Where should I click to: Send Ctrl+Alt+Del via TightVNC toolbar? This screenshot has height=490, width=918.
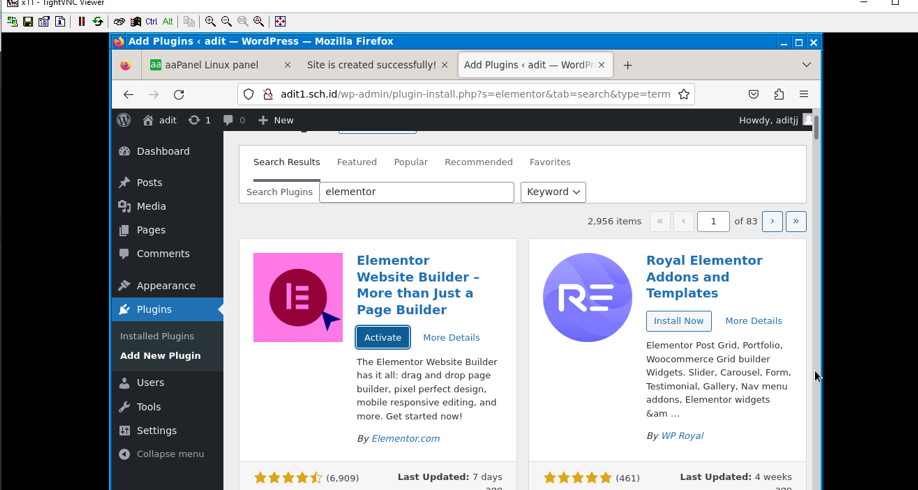119,22
